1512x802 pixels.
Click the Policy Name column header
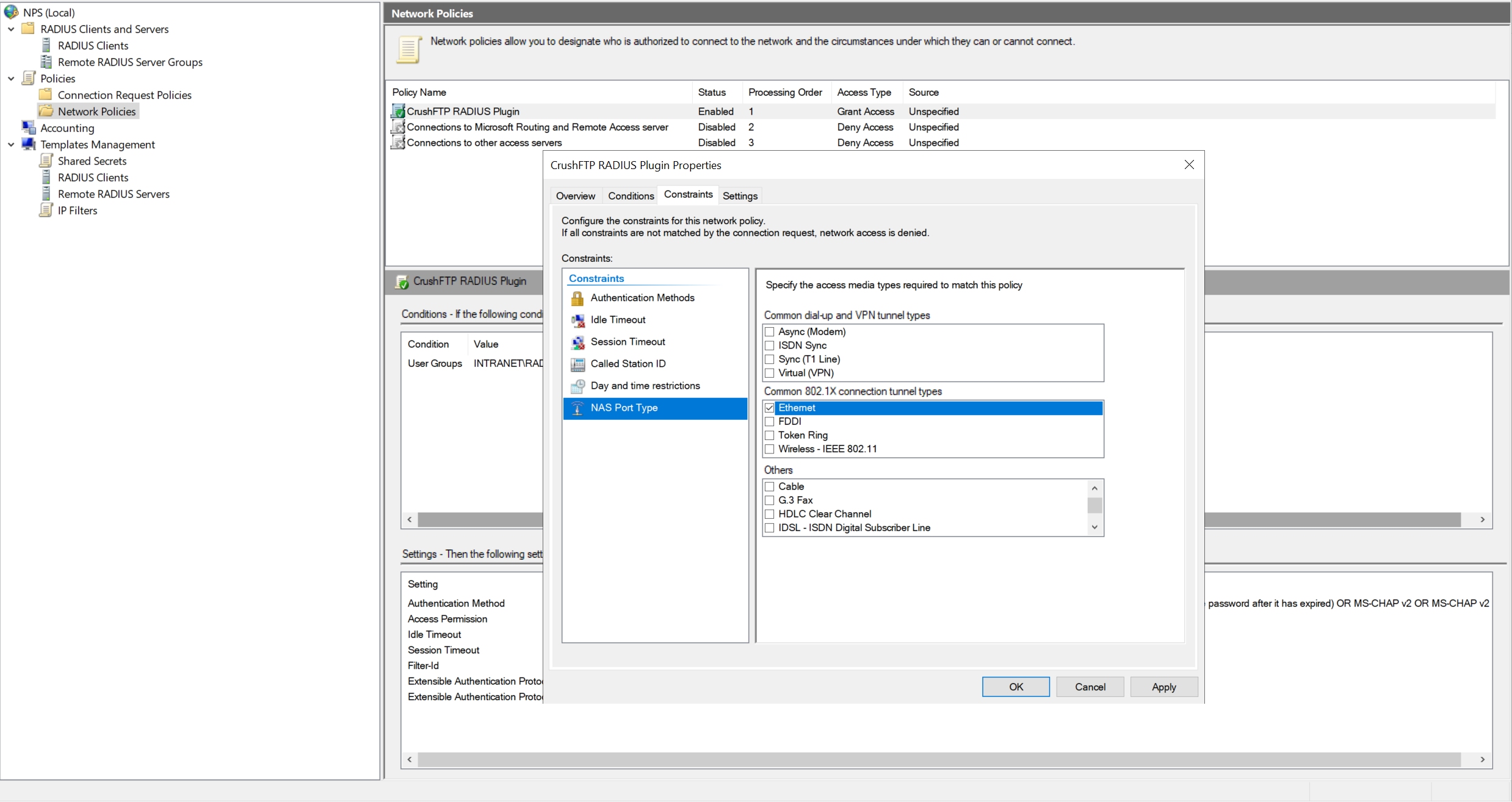click(x=540, y=92)
